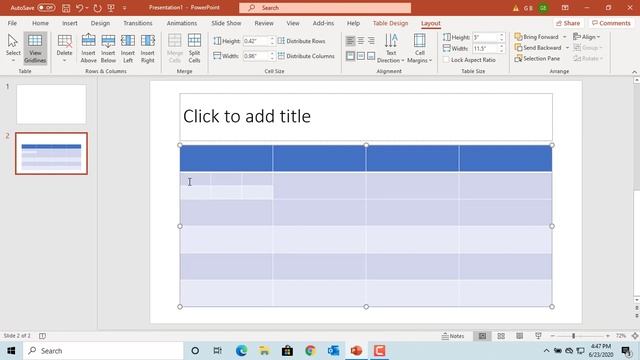640x360 pixels.
Task: Insert a column to the left
Action: tap(128, 48)
